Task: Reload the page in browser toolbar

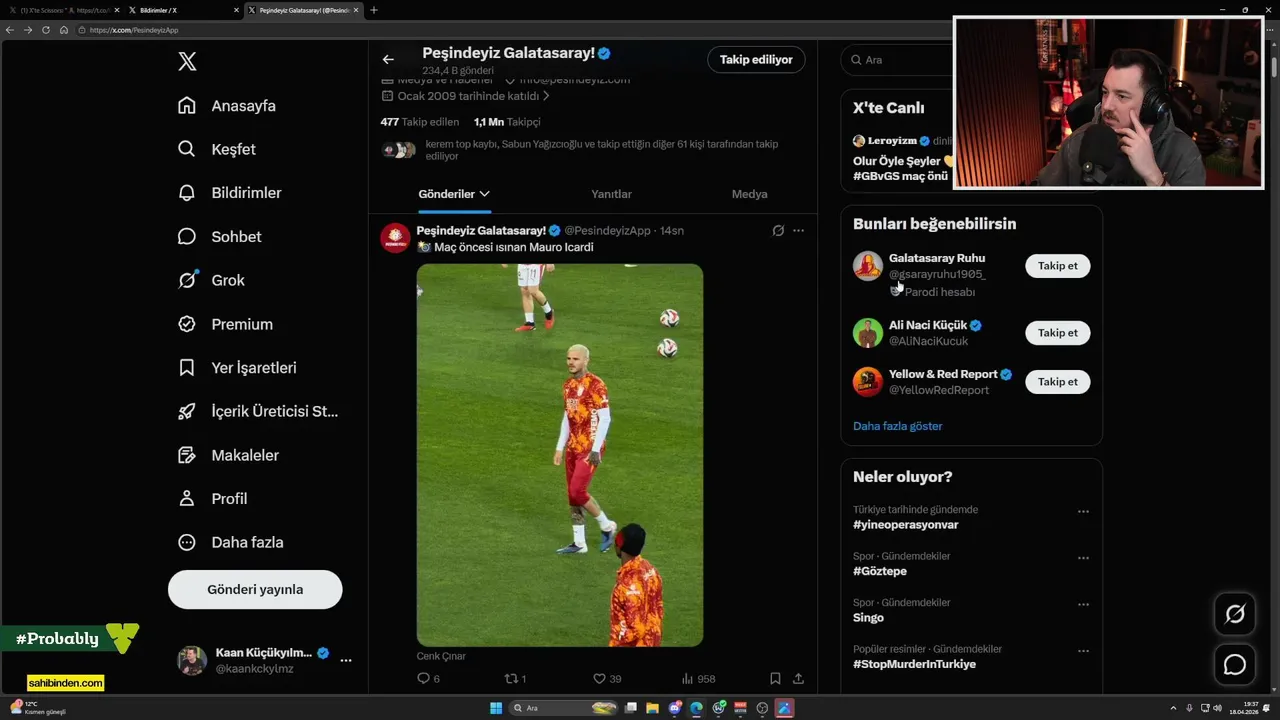Action: tap(46, 30)
